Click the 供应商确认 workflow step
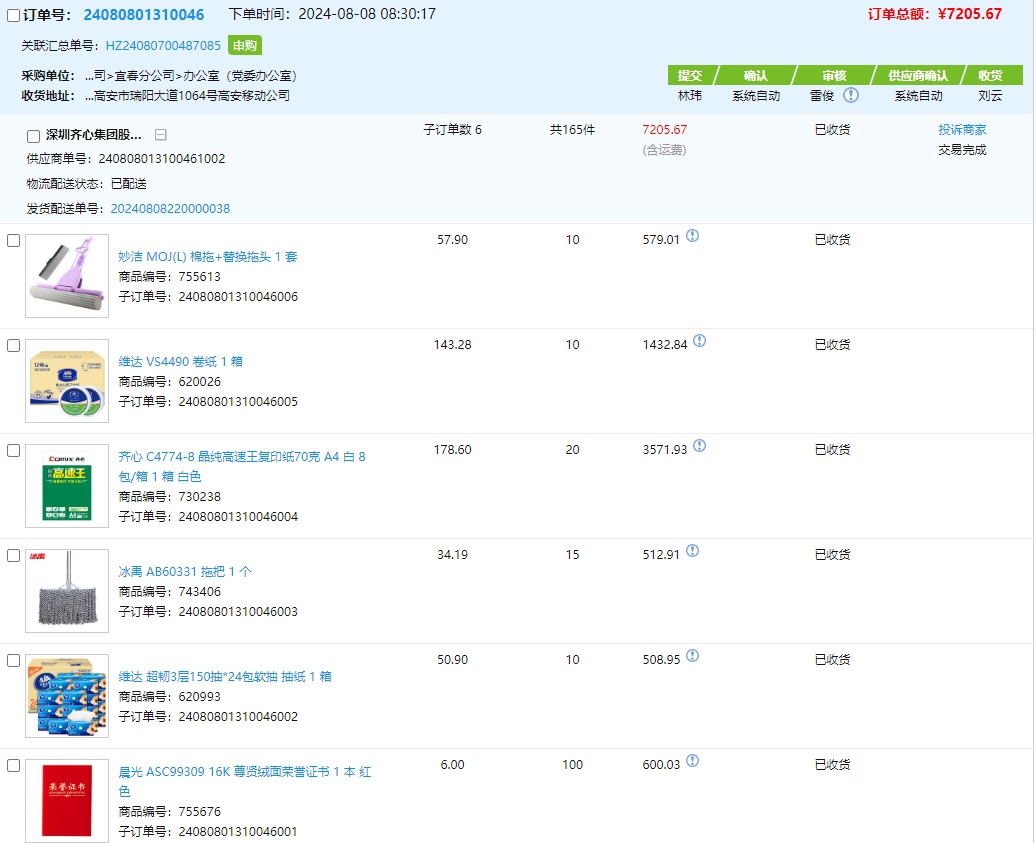1035x843 pixels. 918,75
